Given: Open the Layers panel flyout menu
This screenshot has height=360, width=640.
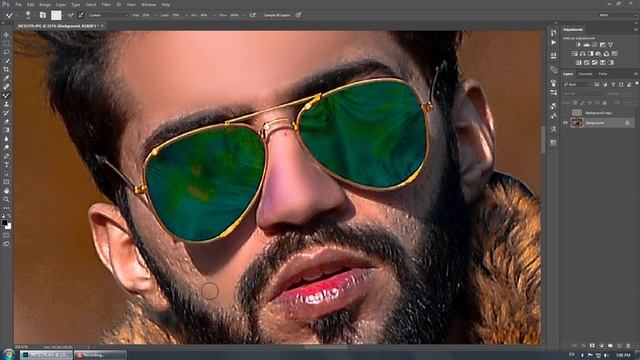Looking at the screenshot, I should pyautogui.click(x=636, y=74).
